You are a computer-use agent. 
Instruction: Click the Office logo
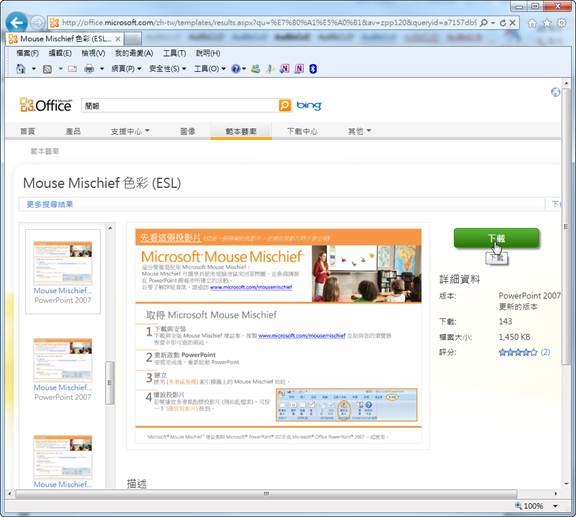(x=46, y=105)
